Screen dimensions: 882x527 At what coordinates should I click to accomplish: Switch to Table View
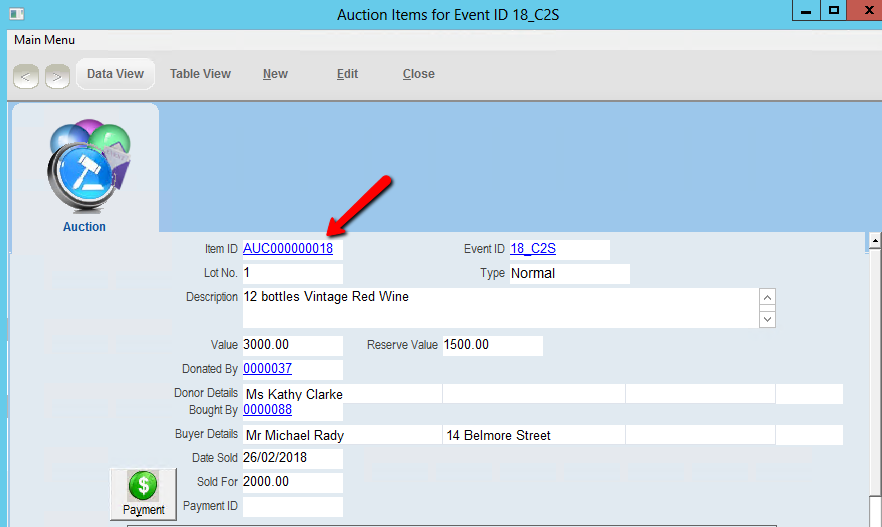(200, 74)
